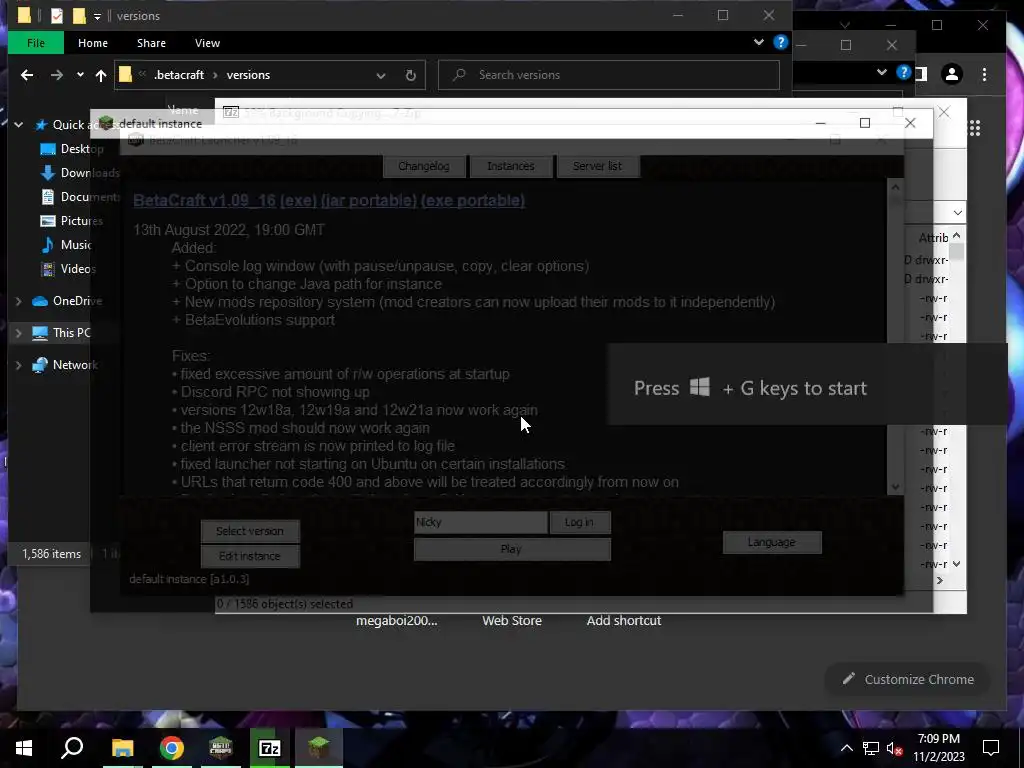Open the Chrome profile avatar icon

tap(952, 74)
